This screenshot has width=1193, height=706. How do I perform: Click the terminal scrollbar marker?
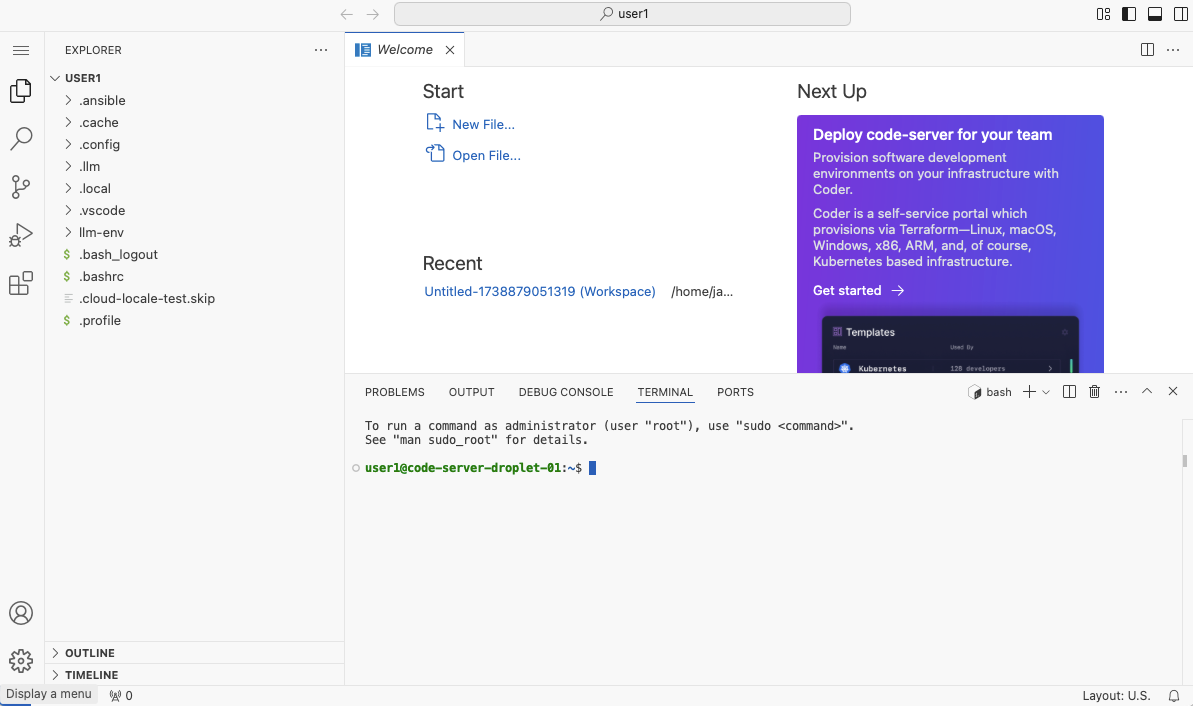1185,461
